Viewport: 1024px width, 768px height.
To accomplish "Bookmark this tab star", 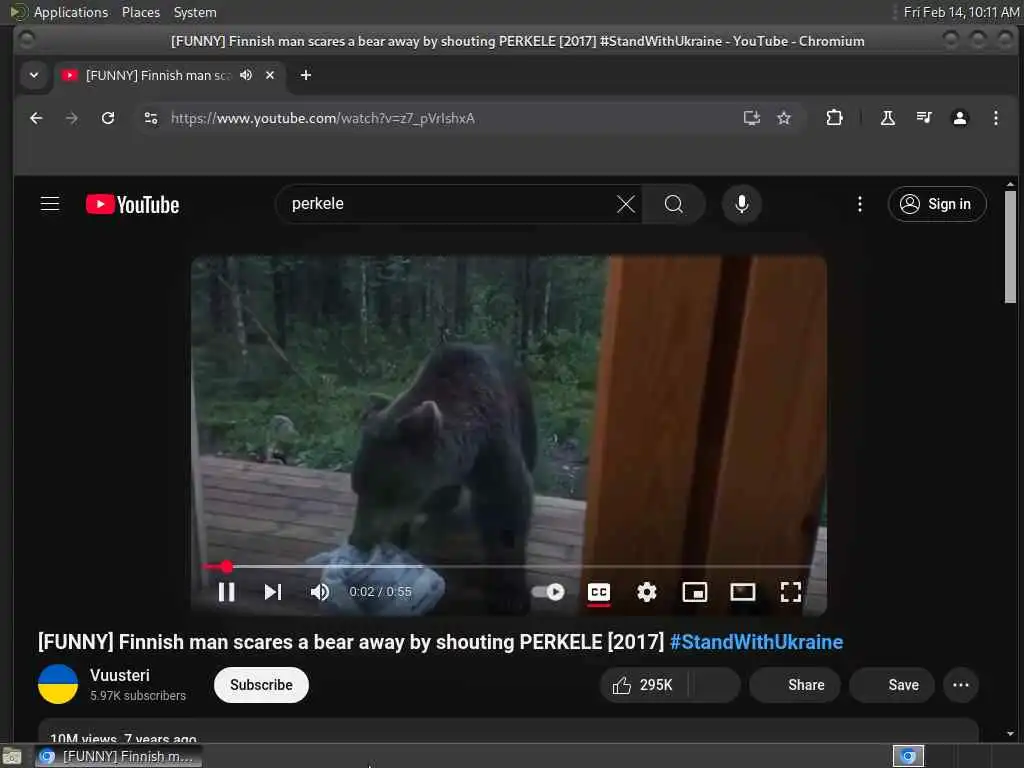I will (784, 118).
